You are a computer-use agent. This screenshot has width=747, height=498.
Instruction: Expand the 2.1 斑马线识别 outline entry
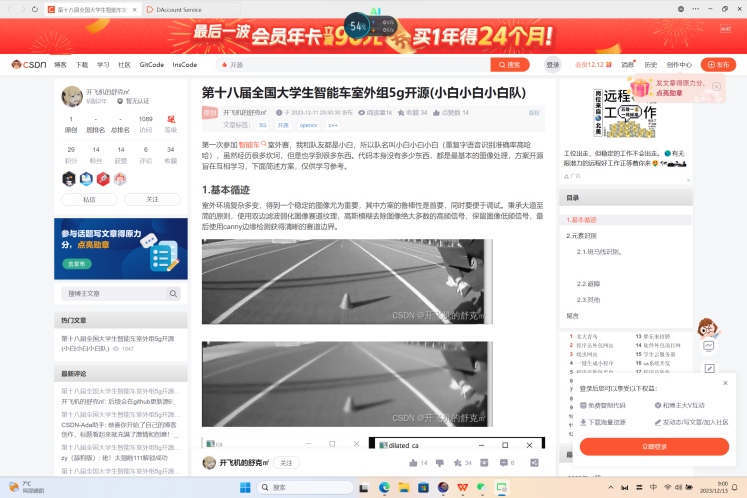point(599,251)
